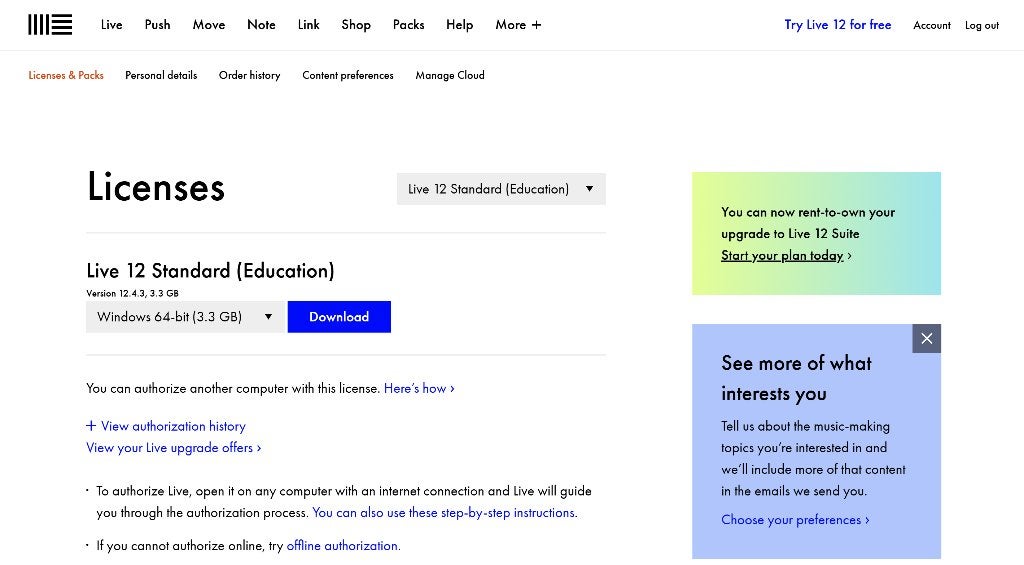Click Try Live 12 for free

pos(838,25)
